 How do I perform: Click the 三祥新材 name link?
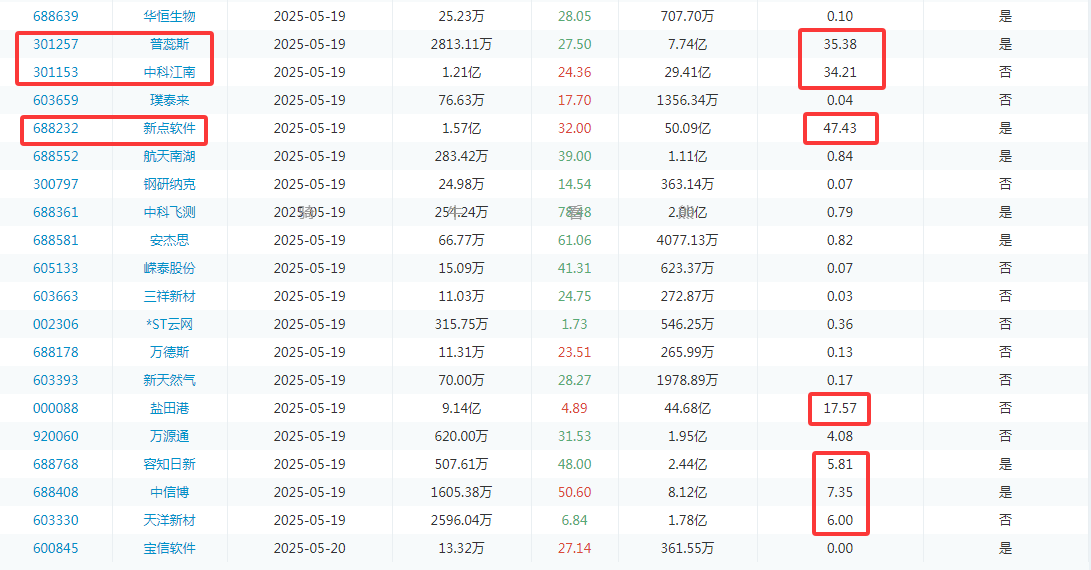click(169, 296)
